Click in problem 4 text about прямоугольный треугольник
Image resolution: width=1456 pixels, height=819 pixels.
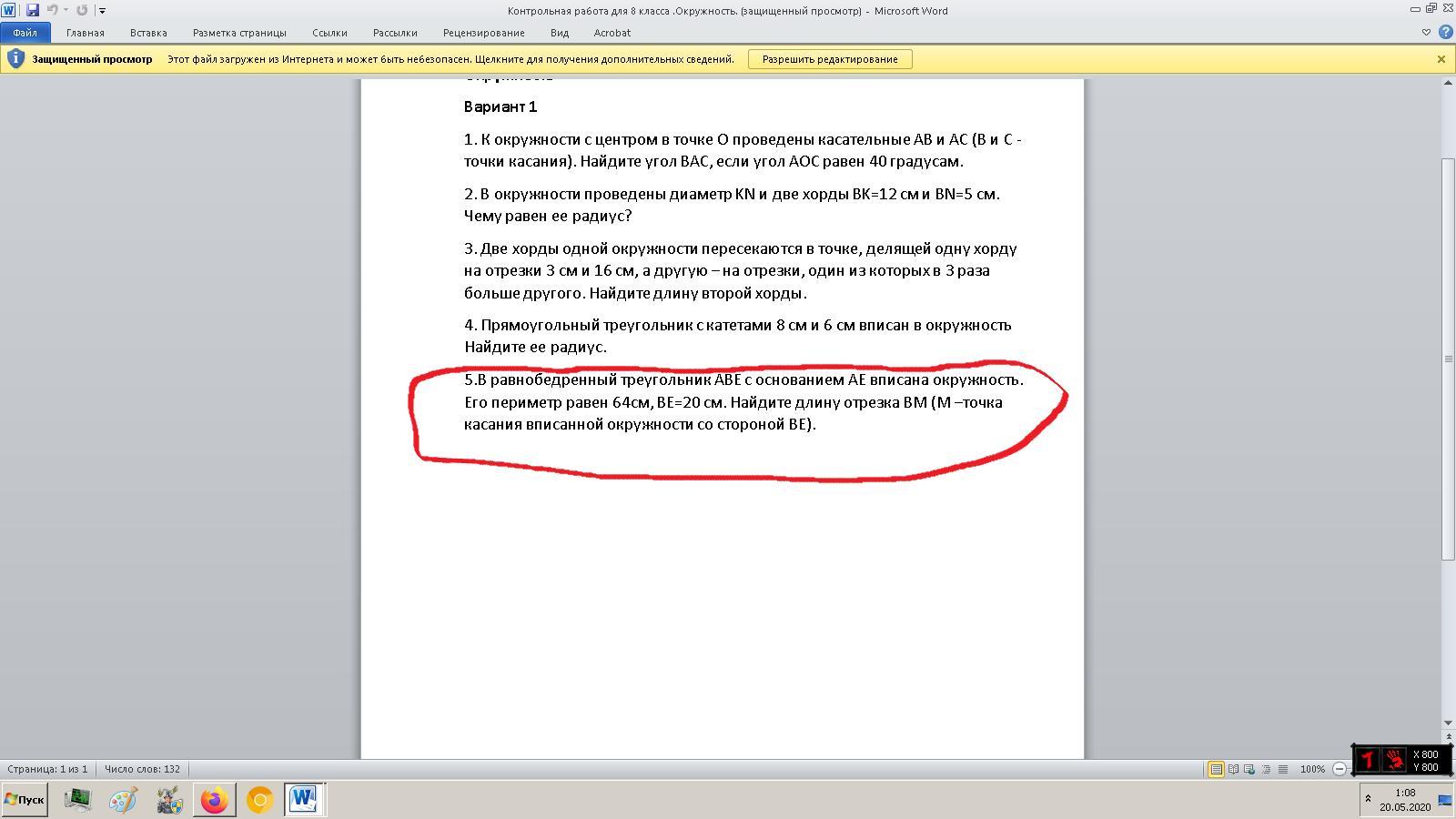click(x=737, y=336)
